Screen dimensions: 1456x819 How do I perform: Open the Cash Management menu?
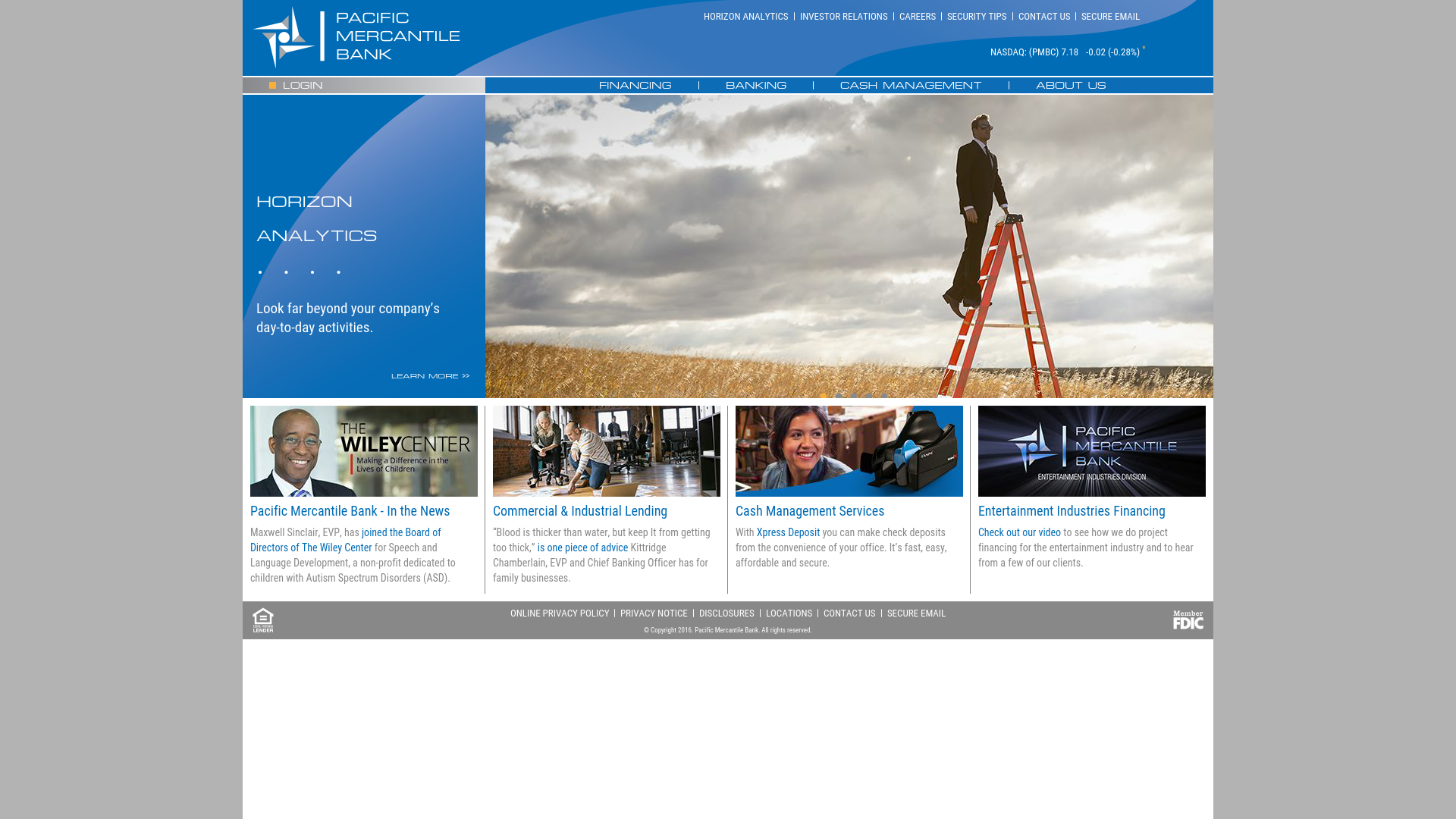pos(911,86)
